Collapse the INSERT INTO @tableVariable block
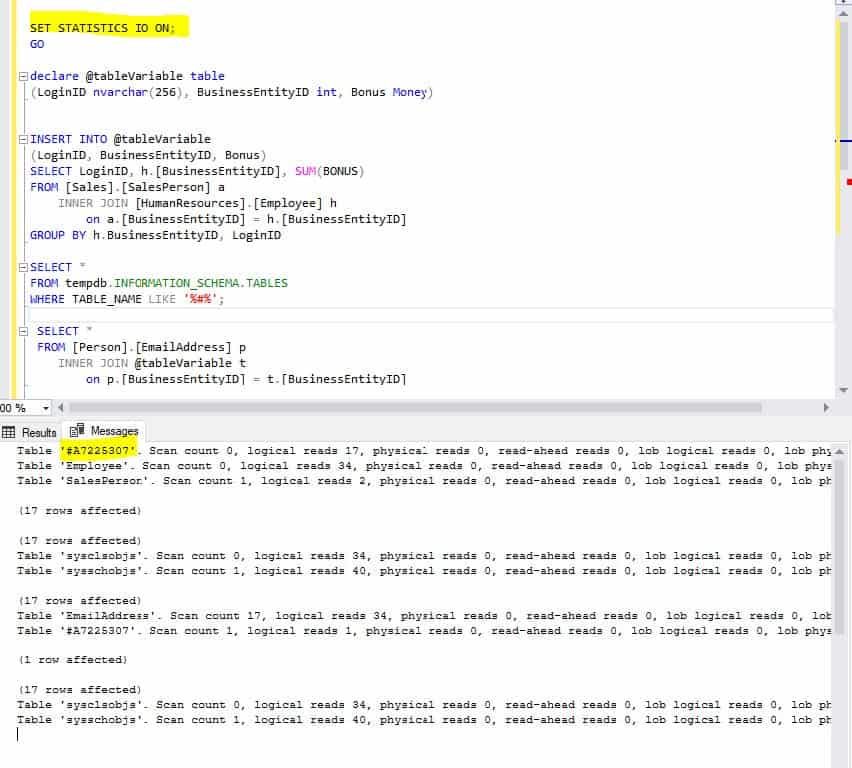Image resolution: width=852 pixels, height=768 pixels. pyautogui.click(x=23, y=140)
